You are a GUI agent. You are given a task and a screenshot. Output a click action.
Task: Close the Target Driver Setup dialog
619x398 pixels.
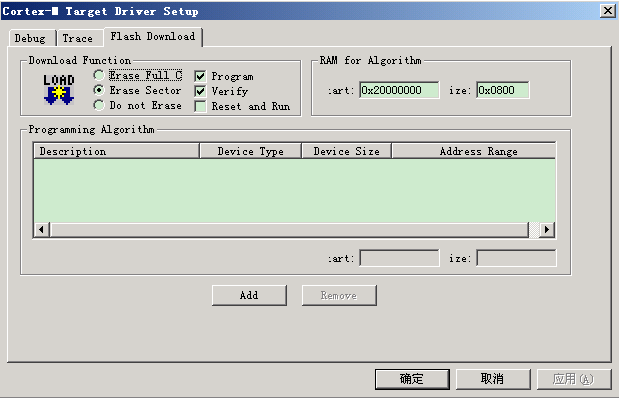[608, 11]
